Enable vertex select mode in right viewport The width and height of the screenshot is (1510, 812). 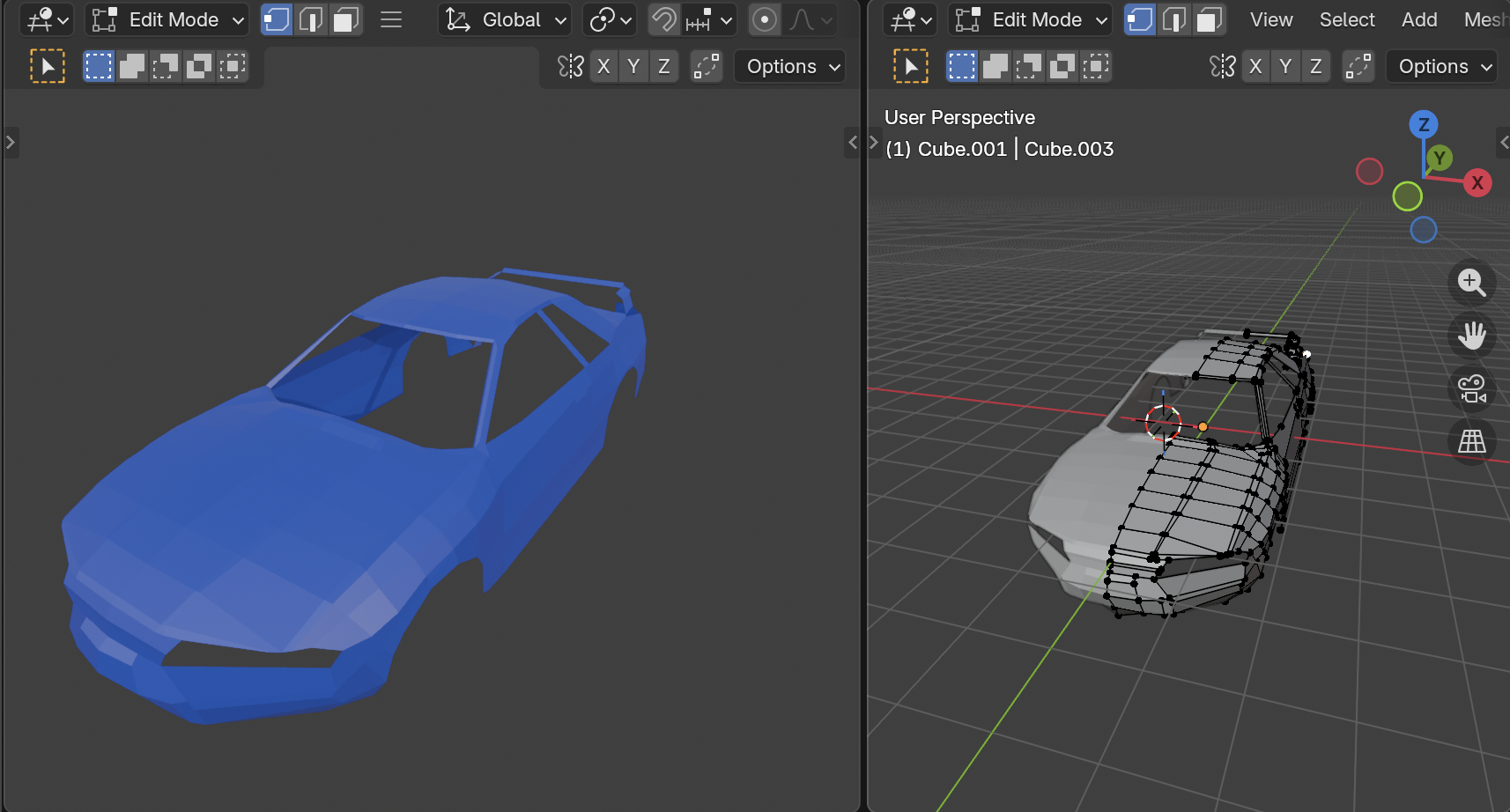click(x=1140, y=19)
